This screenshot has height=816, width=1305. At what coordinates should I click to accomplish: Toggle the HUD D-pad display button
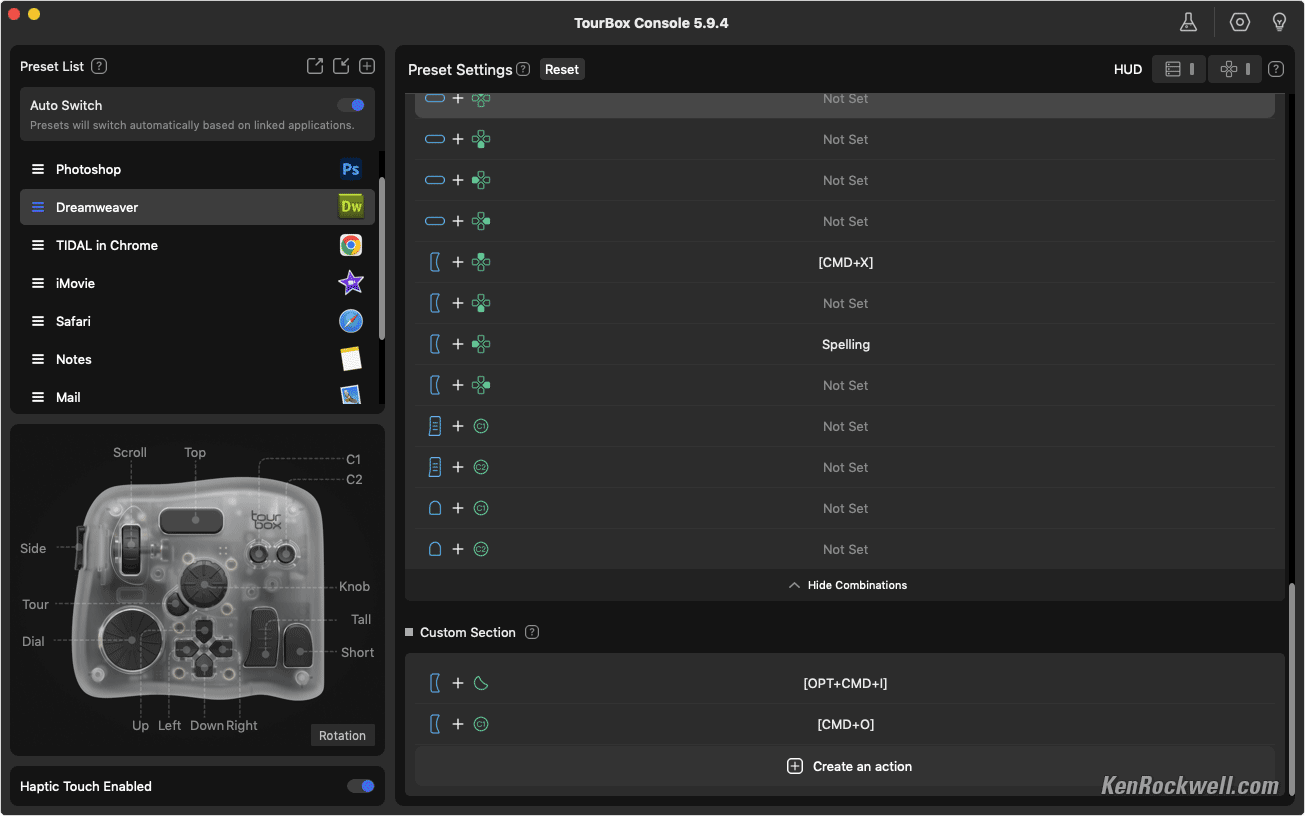[1234, 69]
